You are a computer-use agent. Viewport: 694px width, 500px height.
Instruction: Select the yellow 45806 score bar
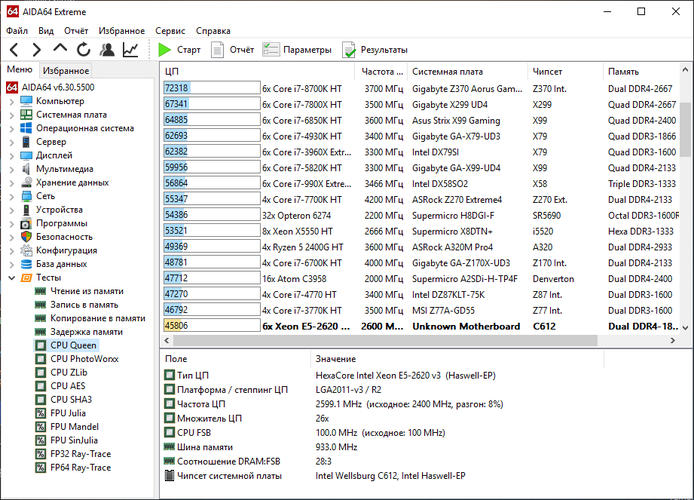212,326
